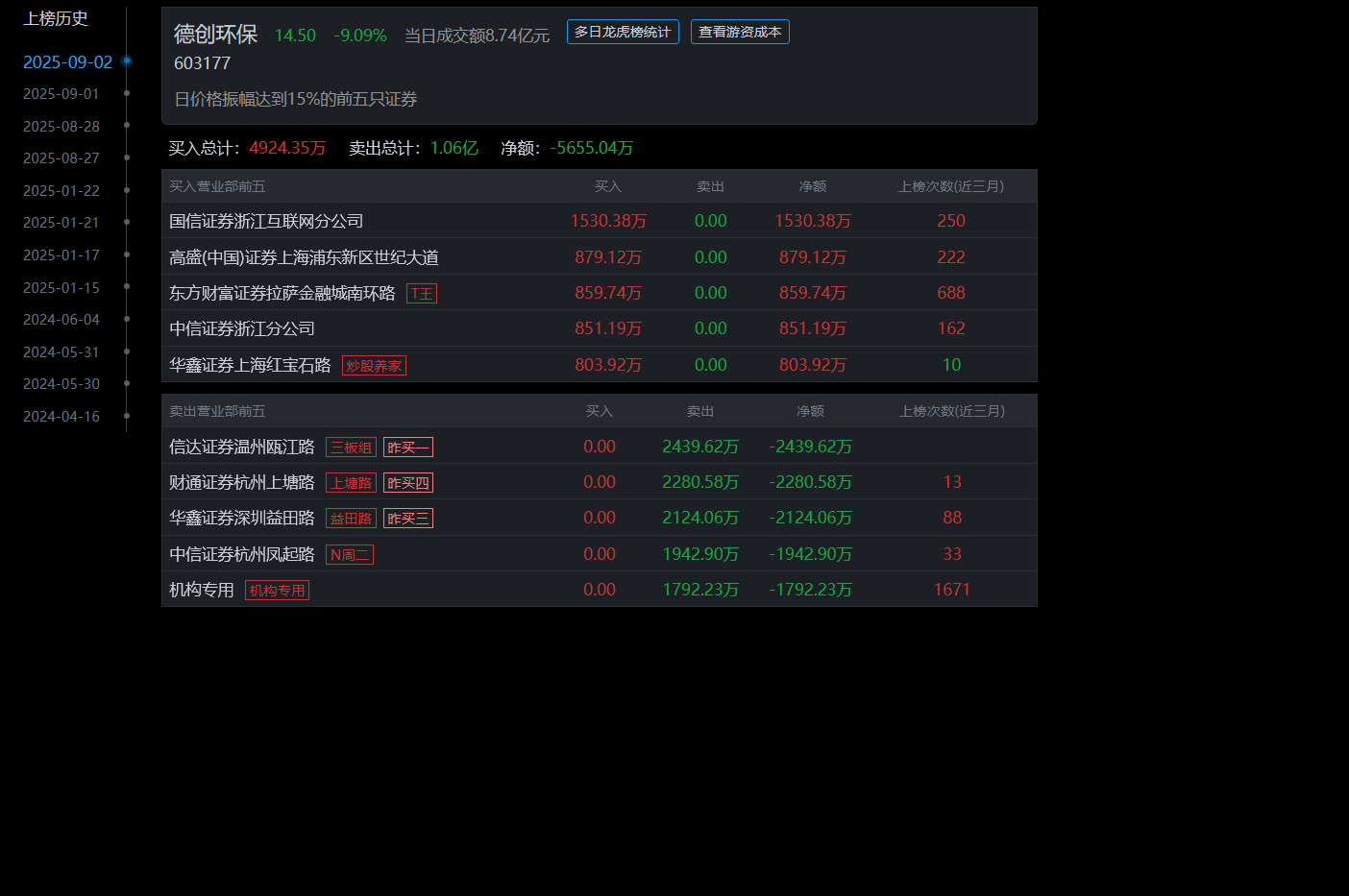Open the 多日龙虎榜统计 button
1349x896 pixels.
[623, 32]
